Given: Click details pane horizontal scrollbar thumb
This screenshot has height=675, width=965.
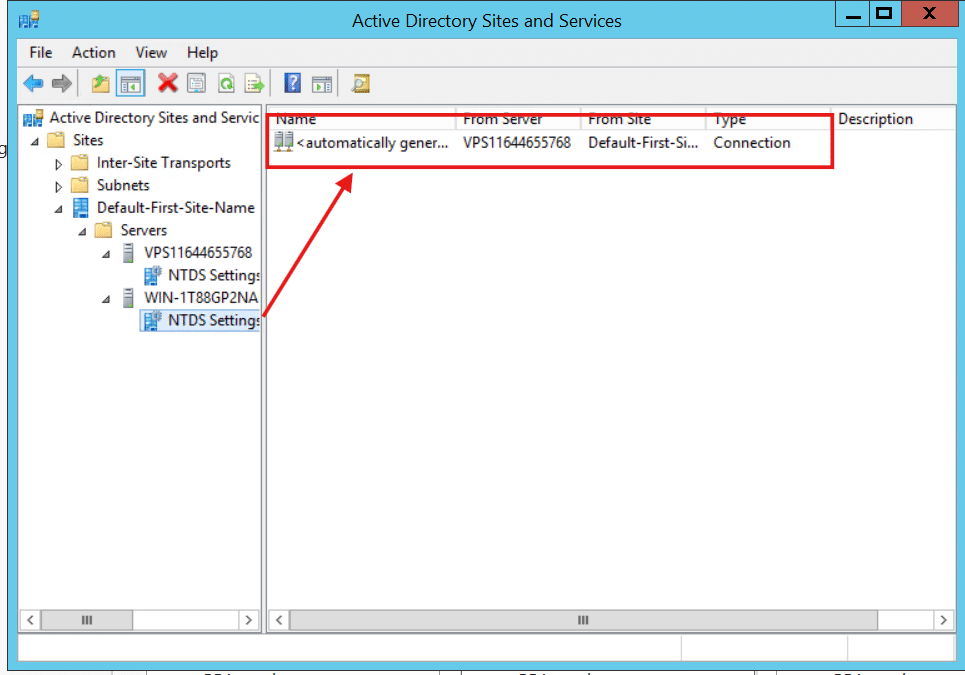Looking at the screenshot, I should point(583,620).
